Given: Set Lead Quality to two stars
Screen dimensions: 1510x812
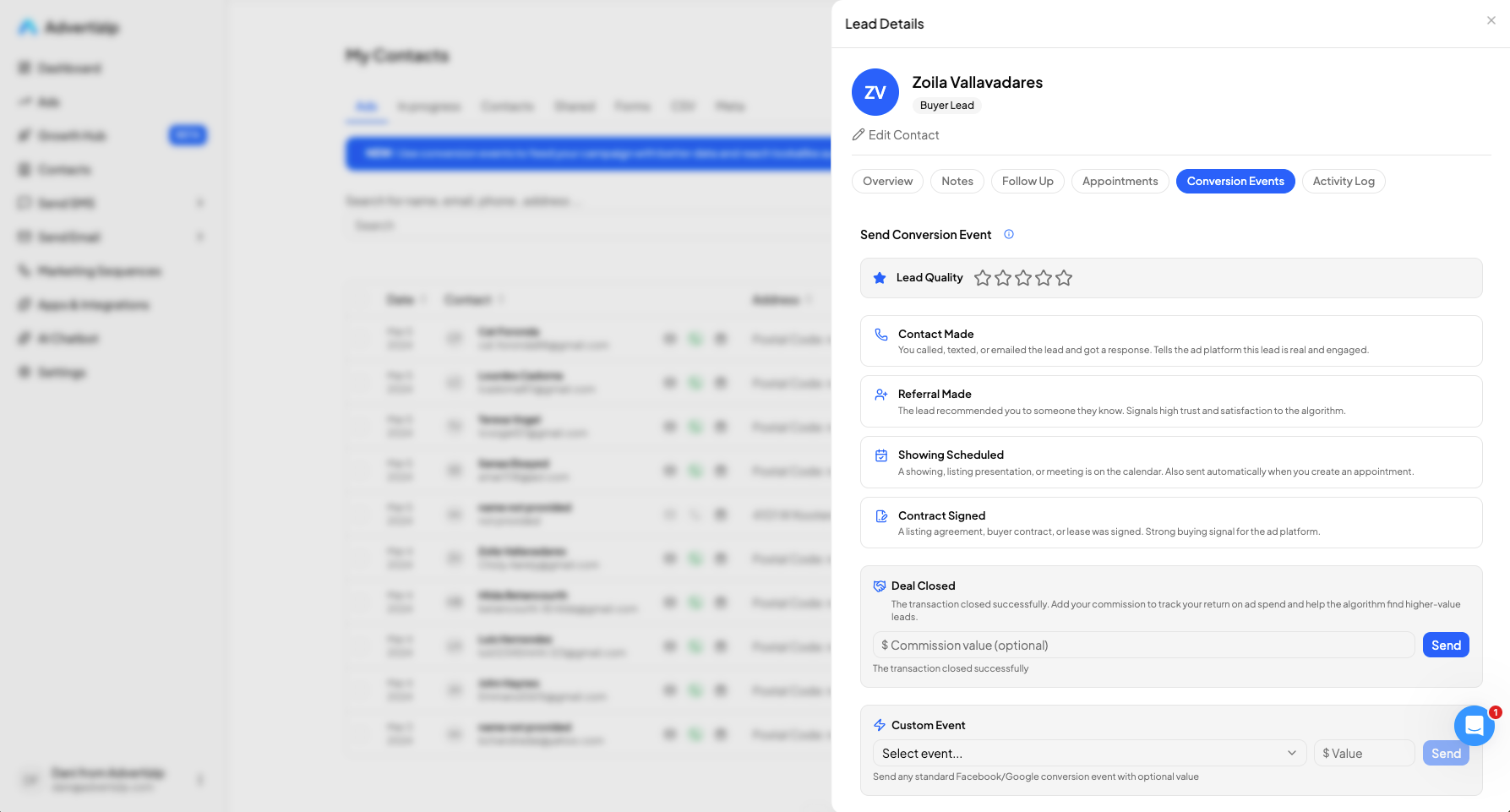Looking at the screenshot, I should (x=1003, y=278).
